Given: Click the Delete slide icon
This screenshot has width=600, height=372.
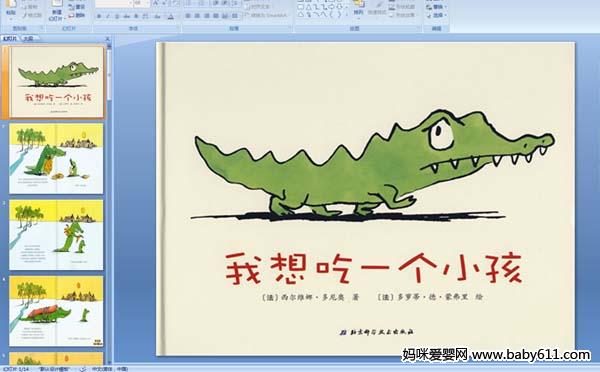Looking at the screenshot, I should tap(77, 15).
